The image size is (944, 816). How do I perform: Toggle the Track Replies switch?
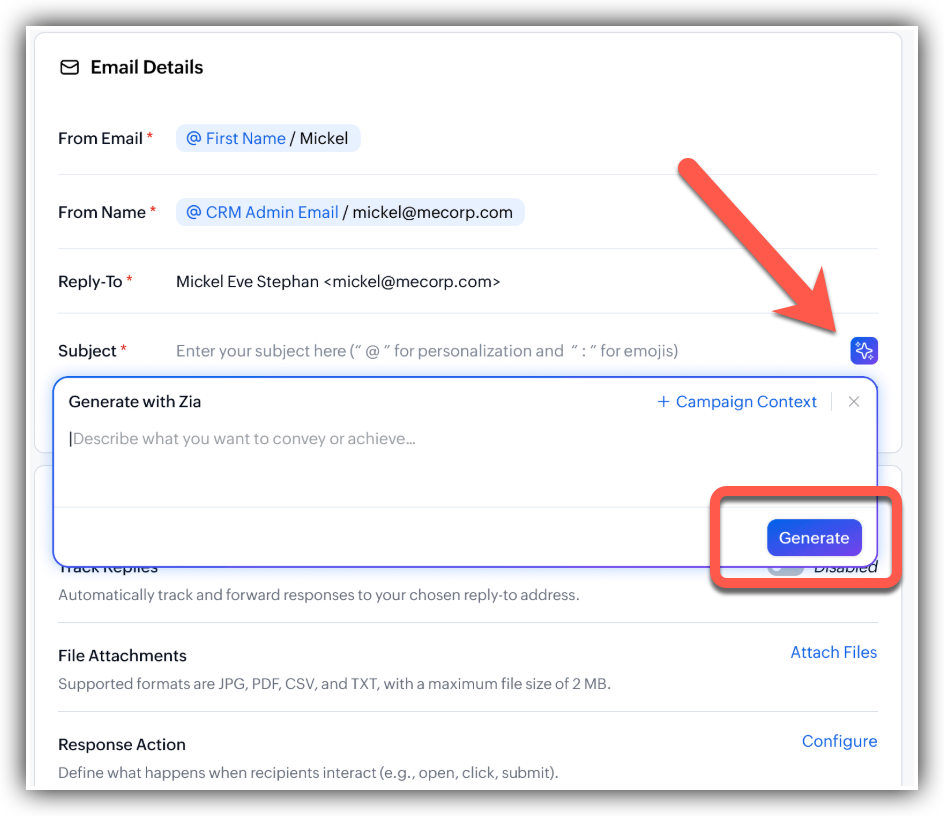coord(786,568)
